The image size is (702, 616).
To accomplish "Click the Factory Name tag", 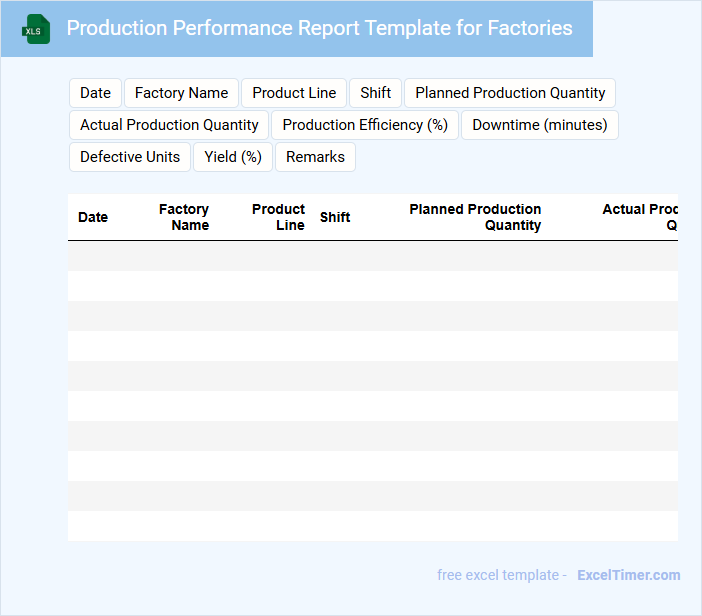I will click(181, 93).
